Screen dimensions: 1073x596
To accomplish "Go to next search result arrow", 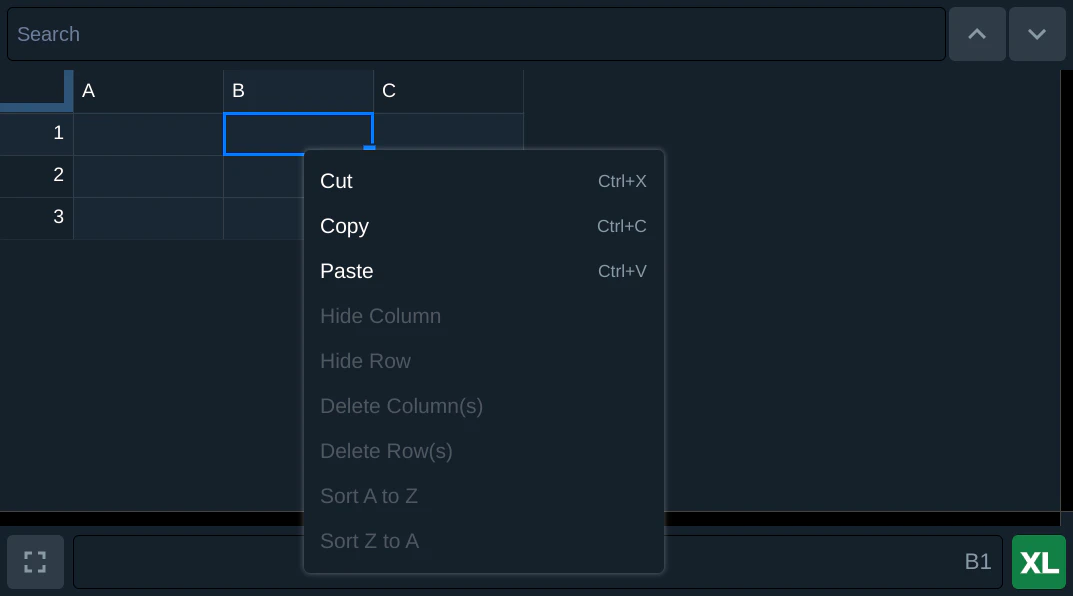I will coord(1037,34).
